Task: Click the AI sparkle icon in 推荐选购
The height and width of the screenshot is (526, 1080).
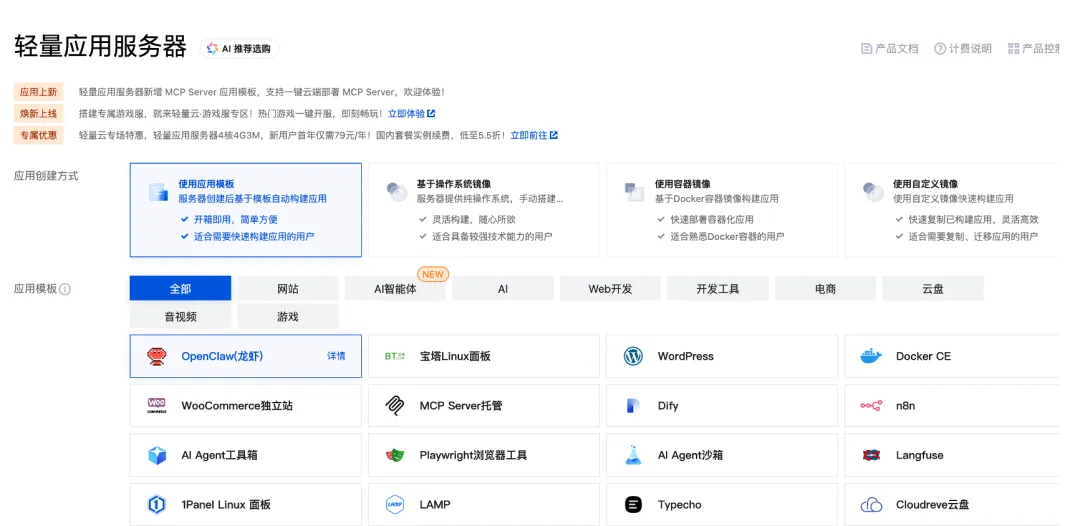Action: (x=212, y=49)
